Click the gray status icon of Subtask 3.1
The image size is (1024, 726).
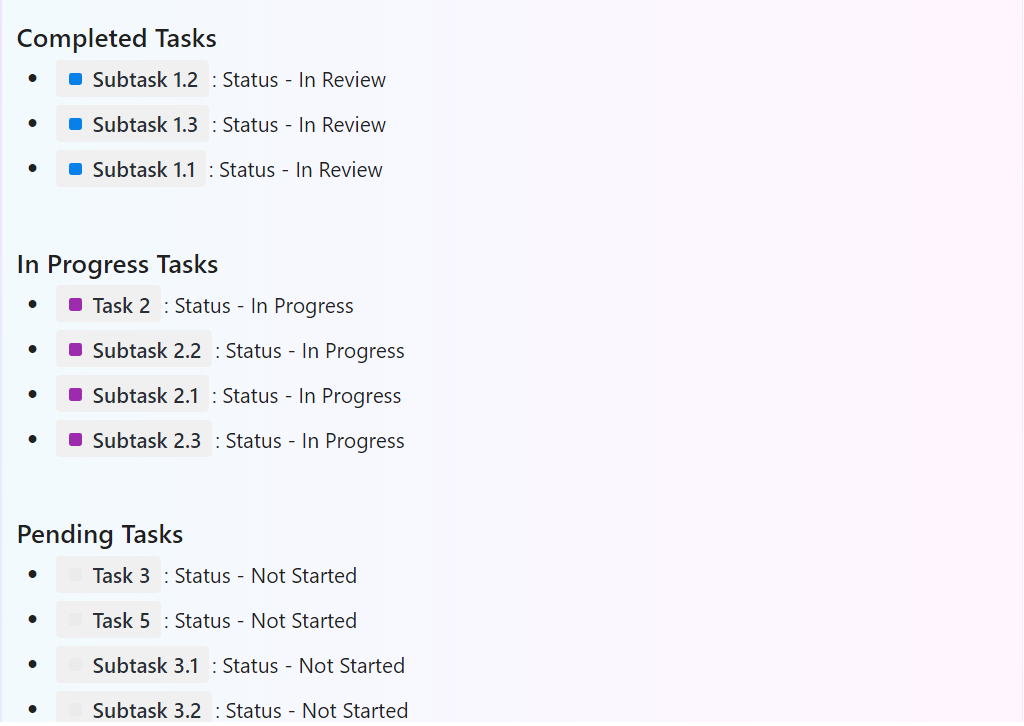(76, 665)
